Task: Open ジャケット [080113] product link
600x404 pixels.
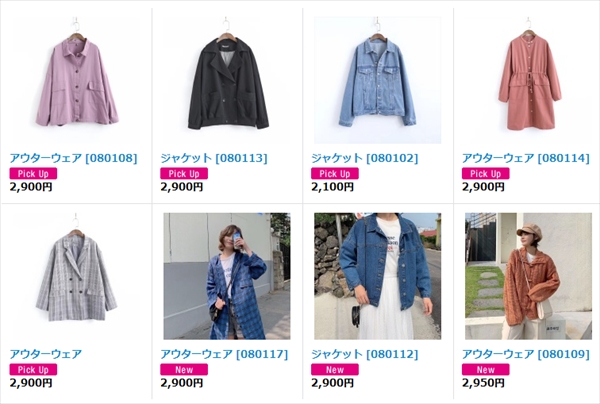Action: pos(214,158)
